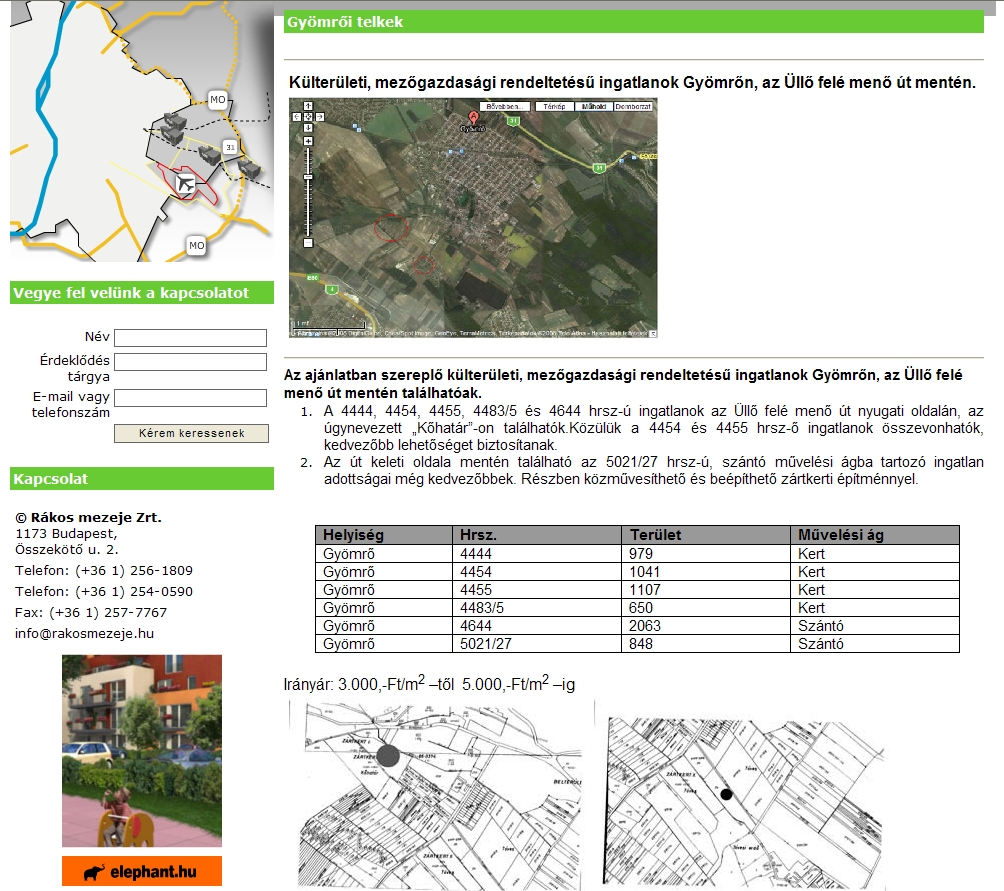The height and width of the screenshot is (891, 1004).
Task: Open the Bővebben map options
Action: point(503,106)
